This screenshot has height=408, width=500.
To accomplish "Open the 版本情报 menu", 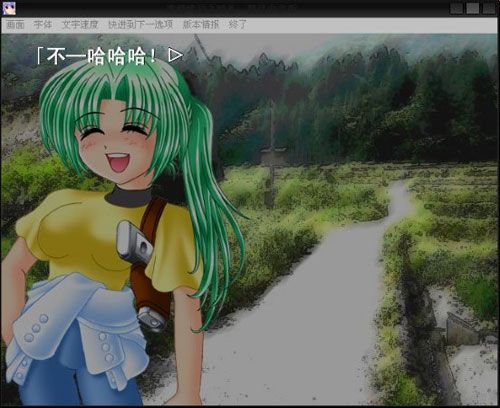I will coord(201,25).
